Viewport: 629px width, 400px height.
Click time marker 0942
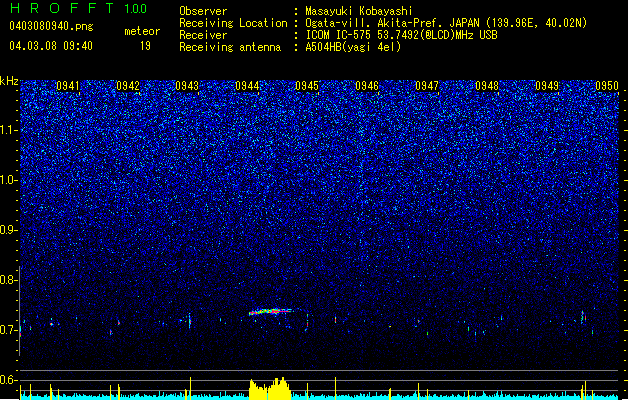[x=128, y=86]
